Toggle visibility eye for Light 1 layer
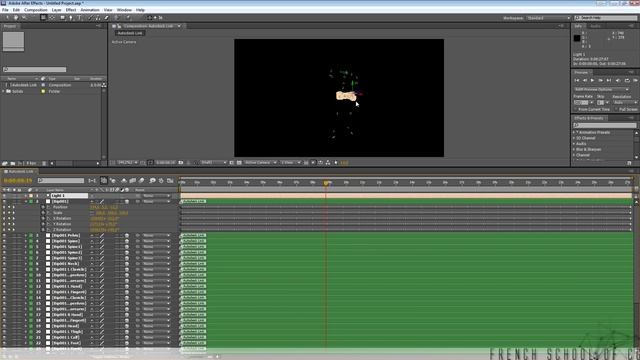The width and height of the screenshot is (640, 360). (x=4, y=196)
